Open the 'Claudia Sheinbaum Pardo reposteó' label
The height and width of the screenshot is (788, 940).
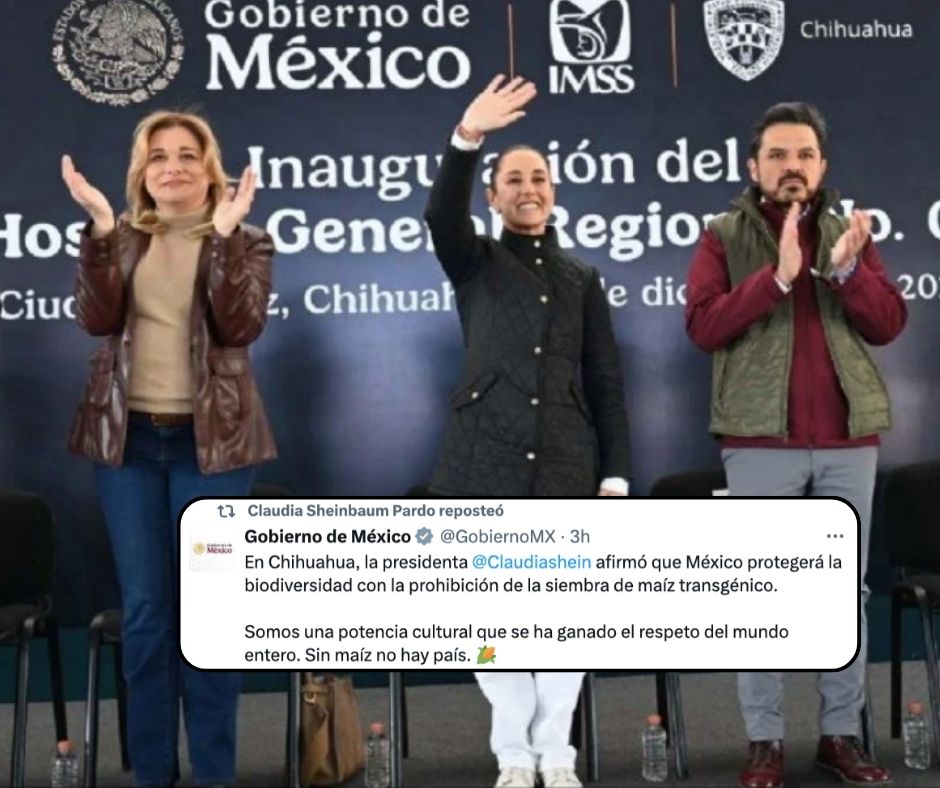pyautogui.click(x=375, y=511)
